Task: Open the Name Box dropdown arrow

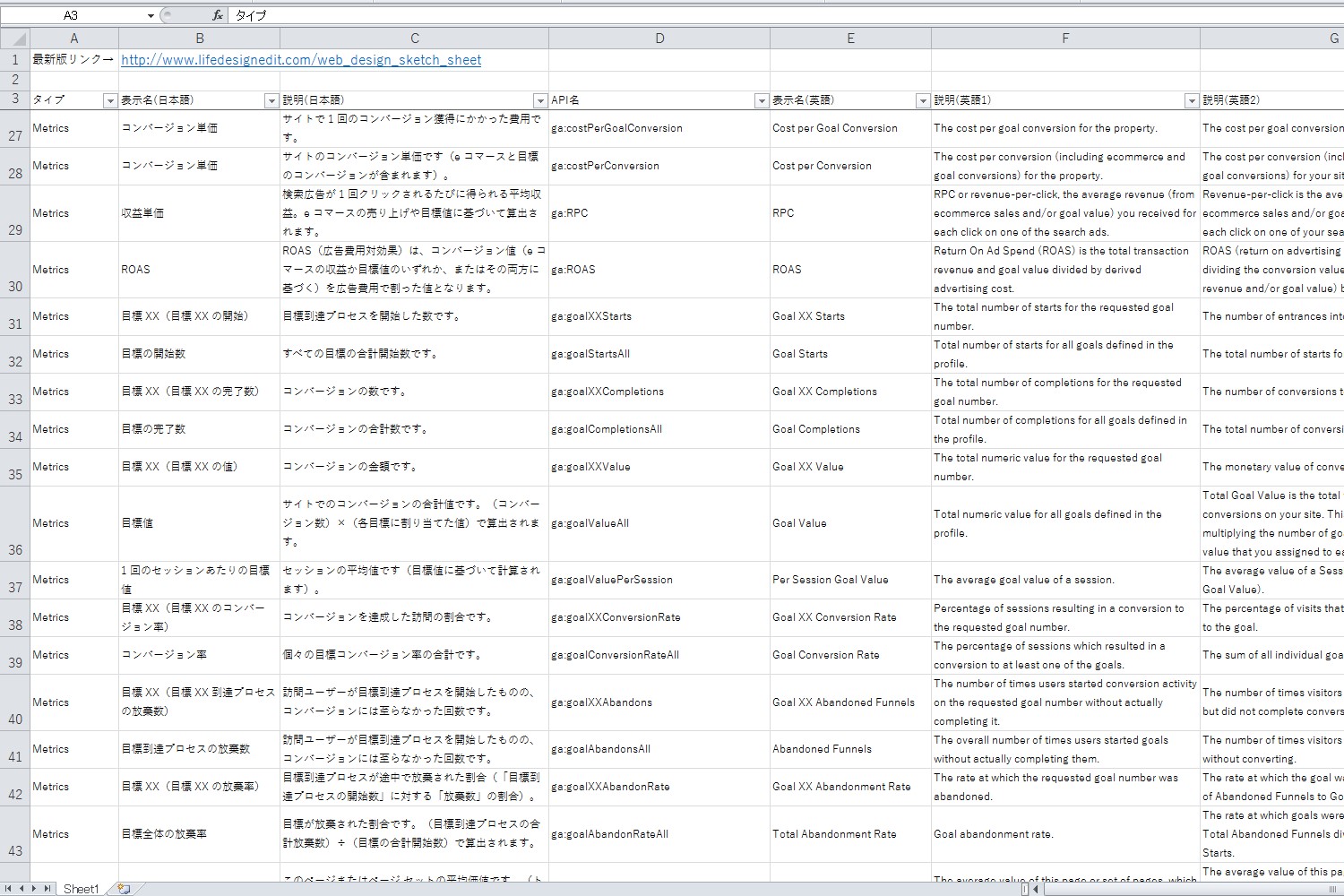Action: (x=151, y=15)
